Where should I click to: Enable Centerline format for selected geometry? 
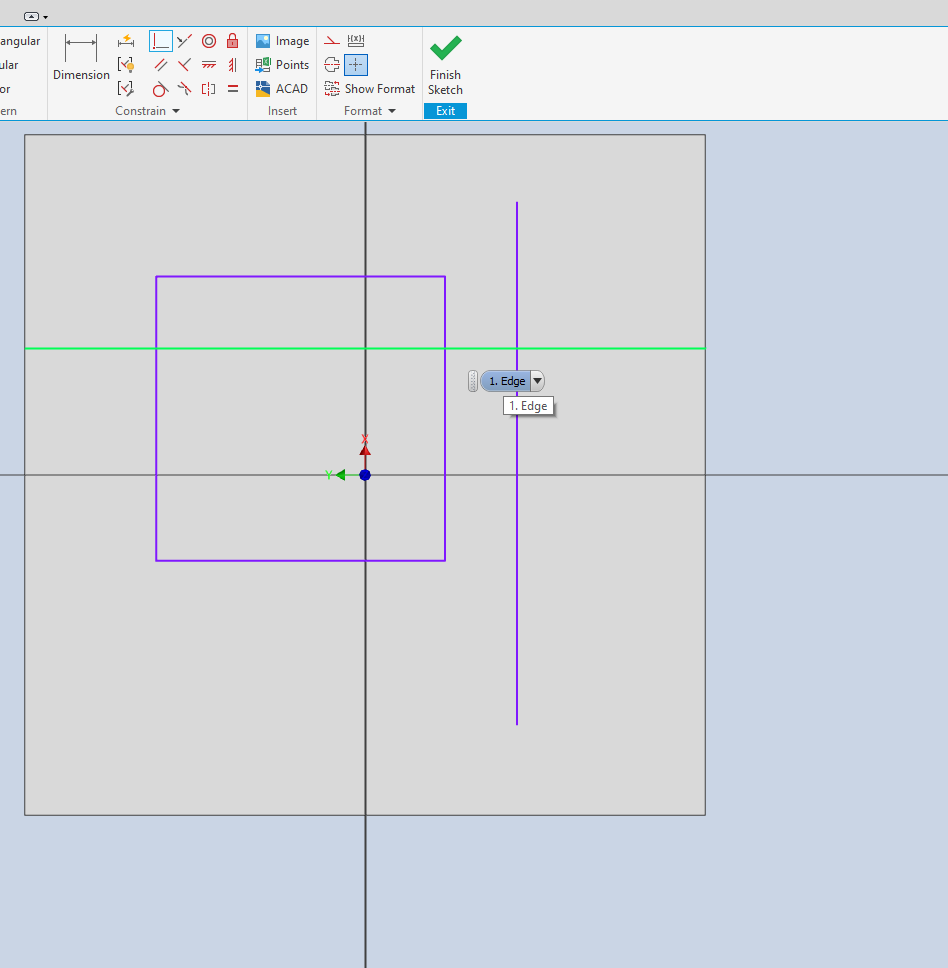[331, 64]
